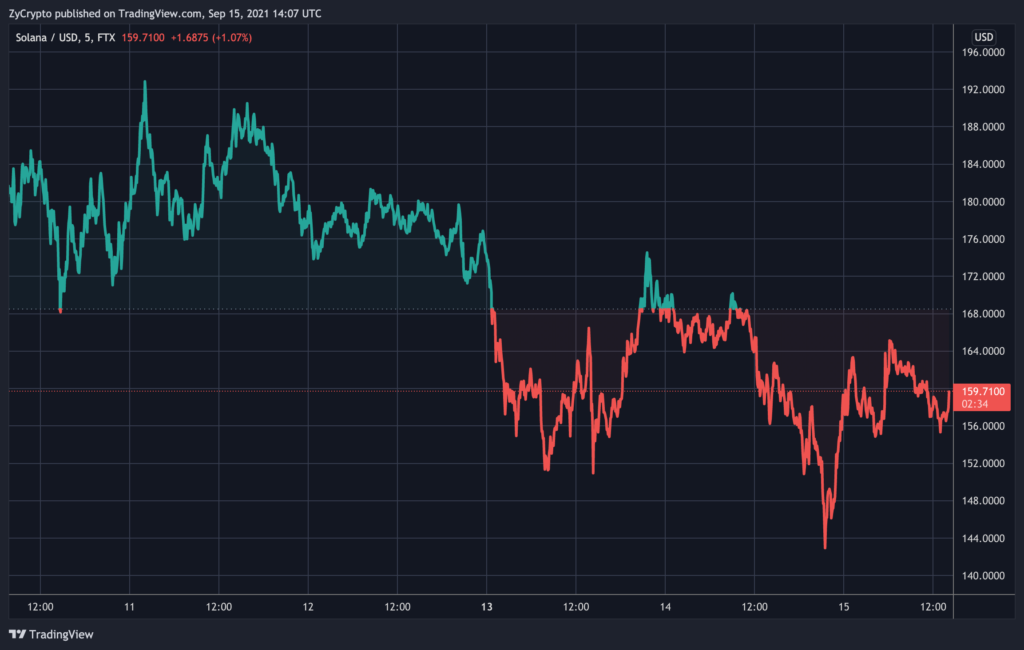Viewport: 1024px width, 650px height.
Task: Click the date label 11 on time axis
Action: [x=129, y=607]
